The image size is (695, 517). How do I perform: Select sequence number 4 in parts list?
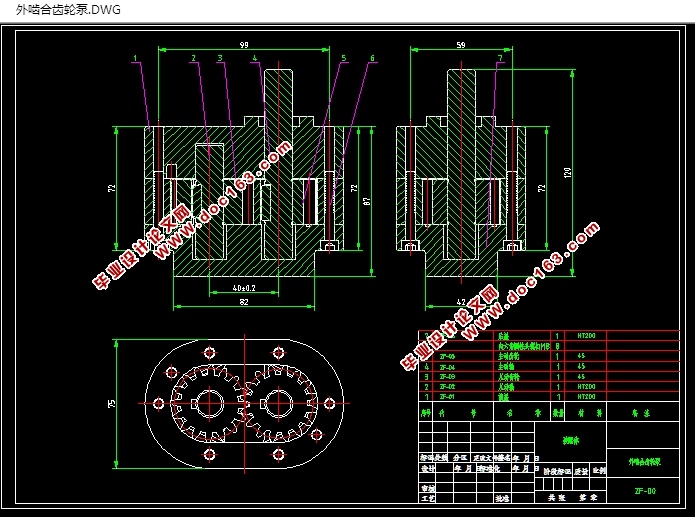click(x=426, y=367)
